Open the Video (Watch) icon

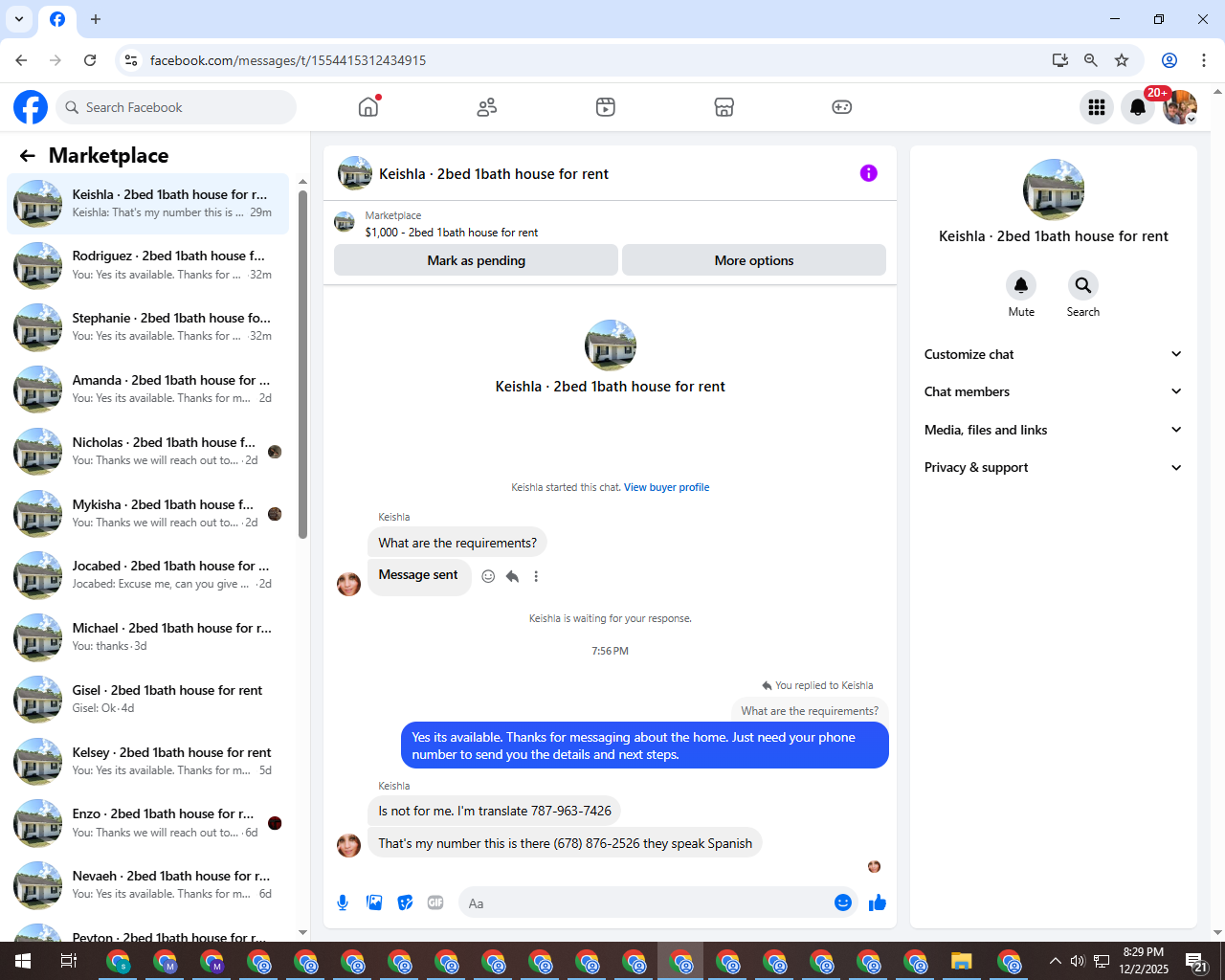(606, 107)
